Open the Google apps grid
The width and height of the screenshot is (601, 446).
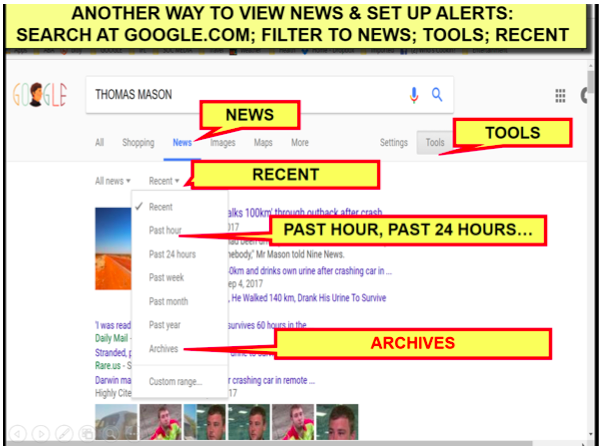(560, 95)
